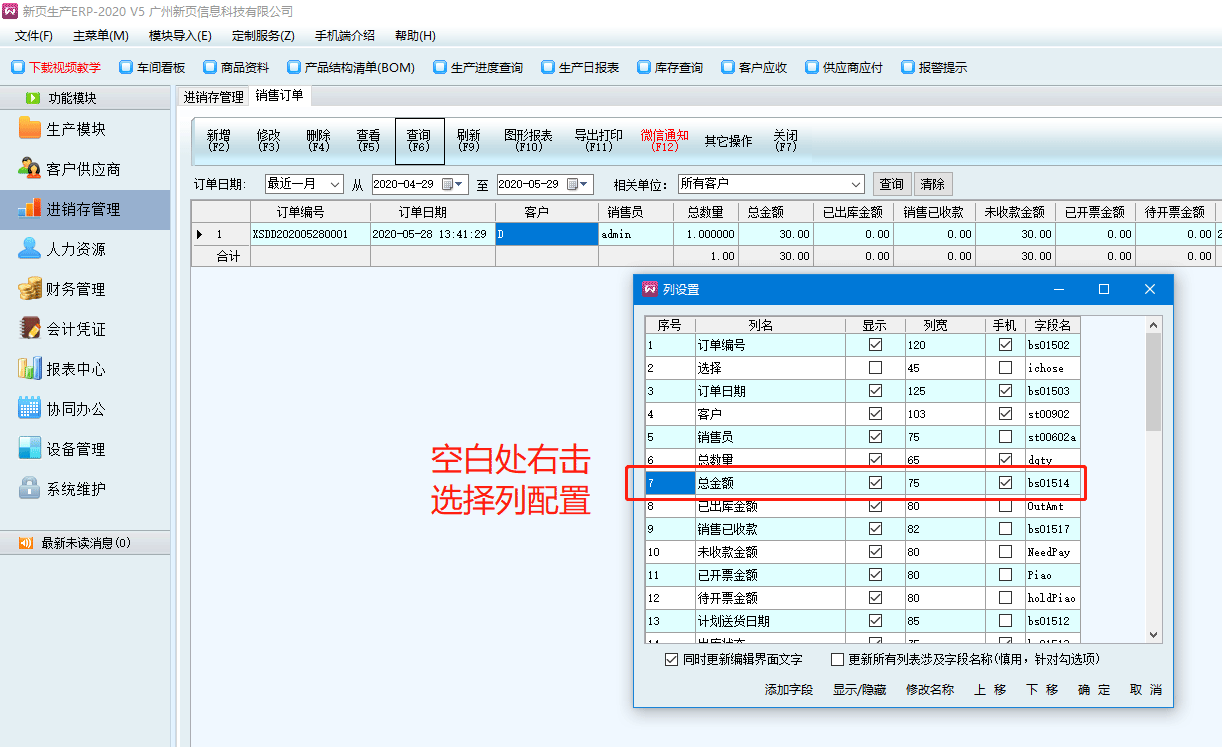Switch to the 进销存管理 tab

point(213,97)
